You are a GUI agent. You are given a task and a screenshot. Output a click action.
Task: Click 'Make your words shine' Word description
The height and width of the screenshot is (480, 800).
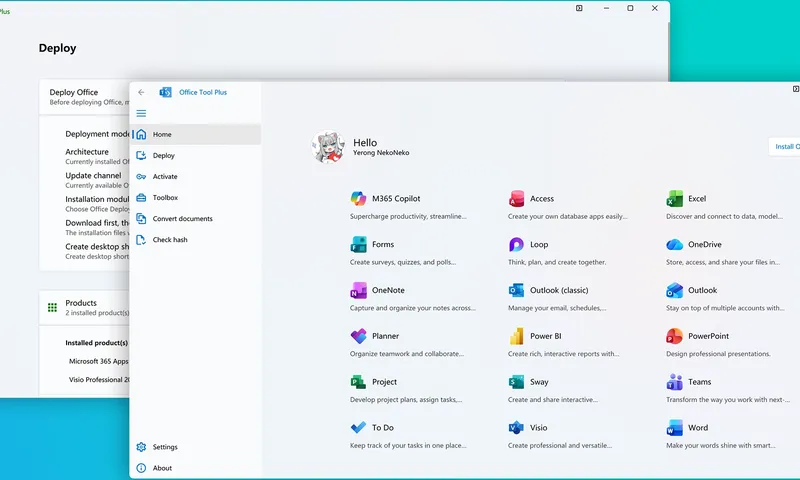(x=721, y=445)
